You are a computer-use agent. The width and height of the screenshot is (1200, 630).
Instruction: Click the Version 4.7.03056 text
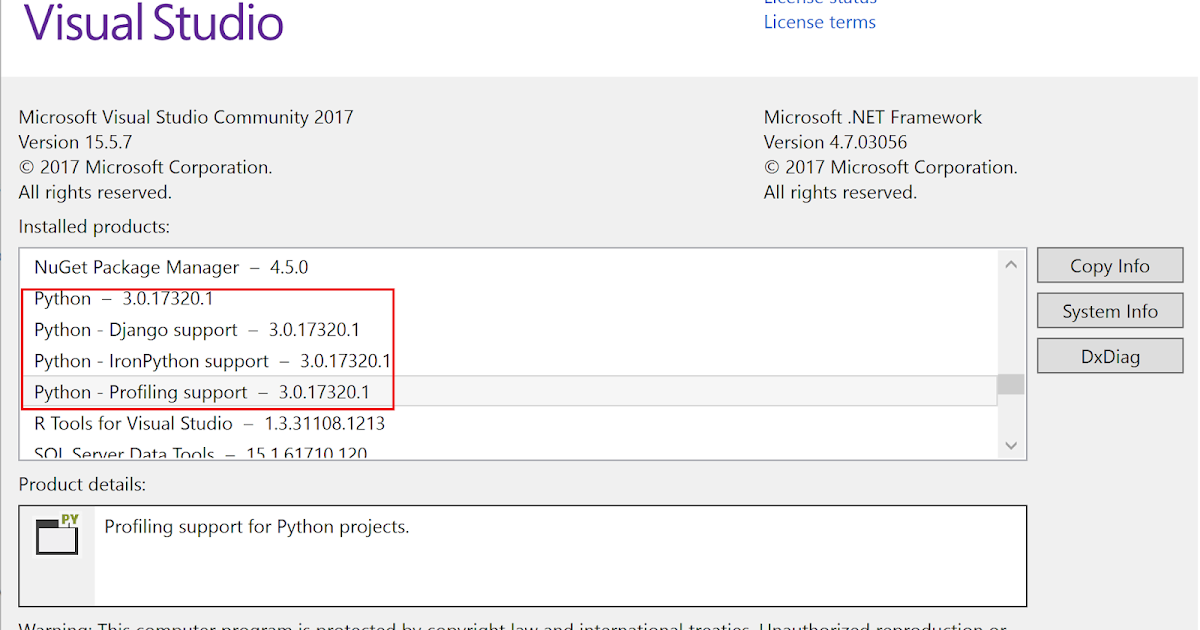tap(836, 142)
